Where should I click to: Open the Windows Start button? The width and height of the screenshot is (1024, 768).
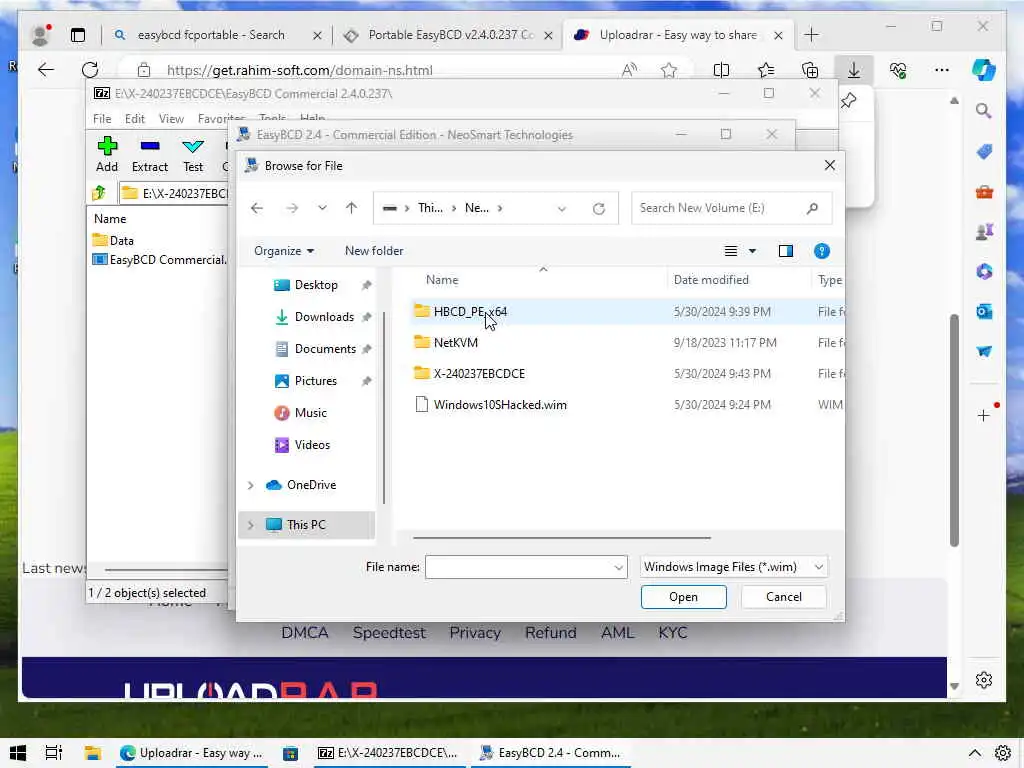click(x=18, y=753)
